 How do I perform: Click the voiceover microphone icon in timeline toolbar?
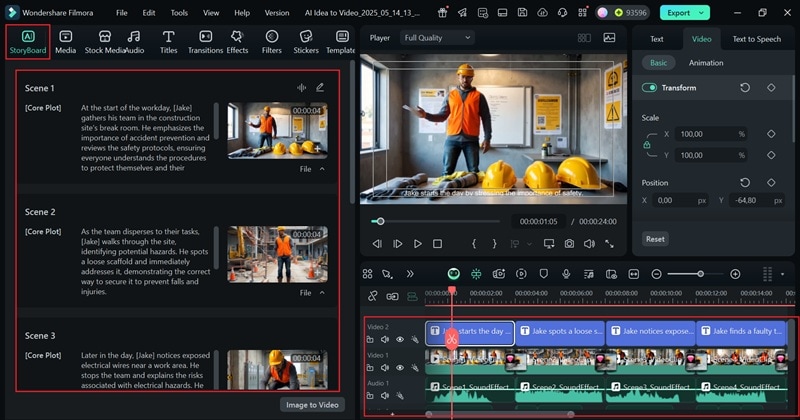point(566,274)
